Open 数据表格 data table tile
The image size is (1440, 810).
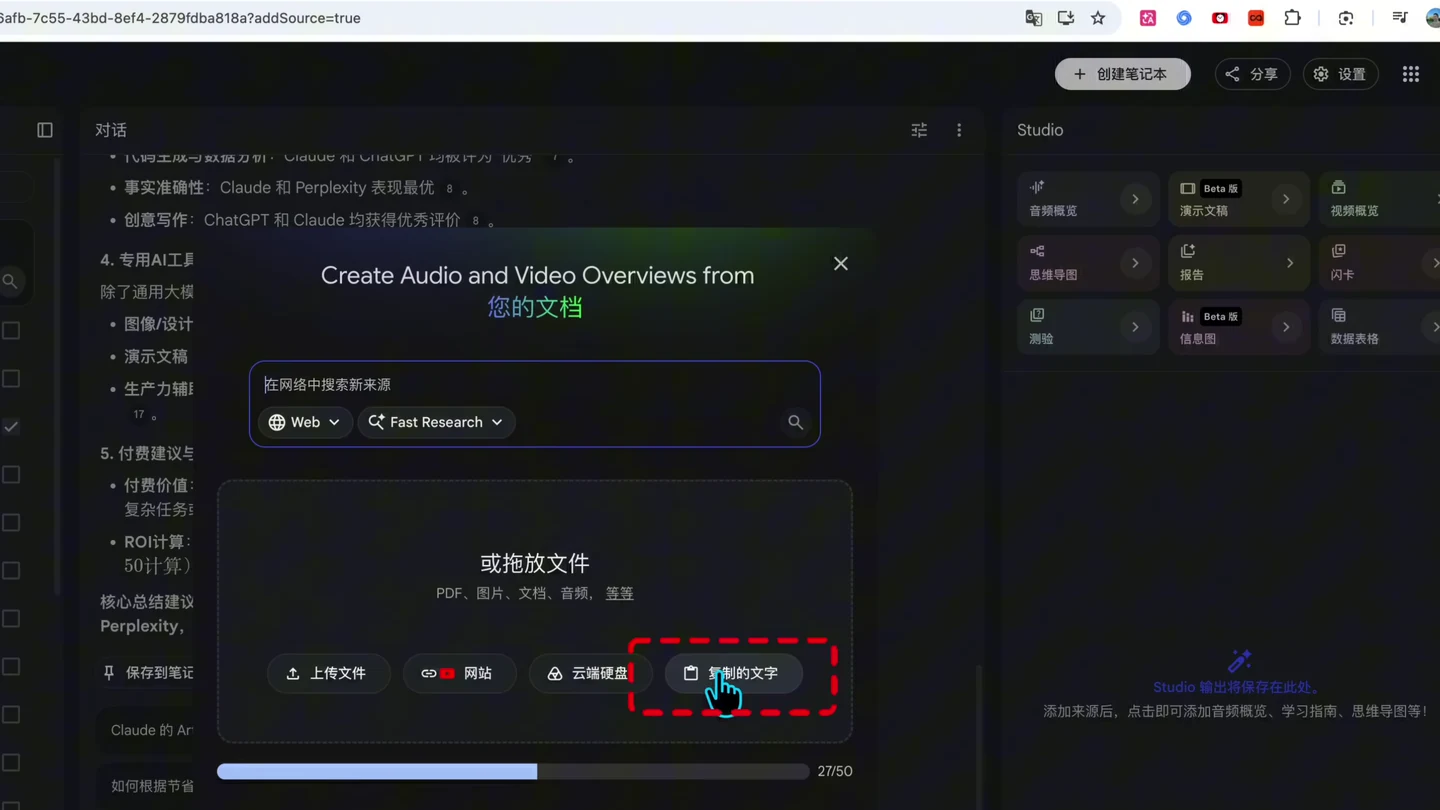pyautogui.click(x=1380, y=327)
